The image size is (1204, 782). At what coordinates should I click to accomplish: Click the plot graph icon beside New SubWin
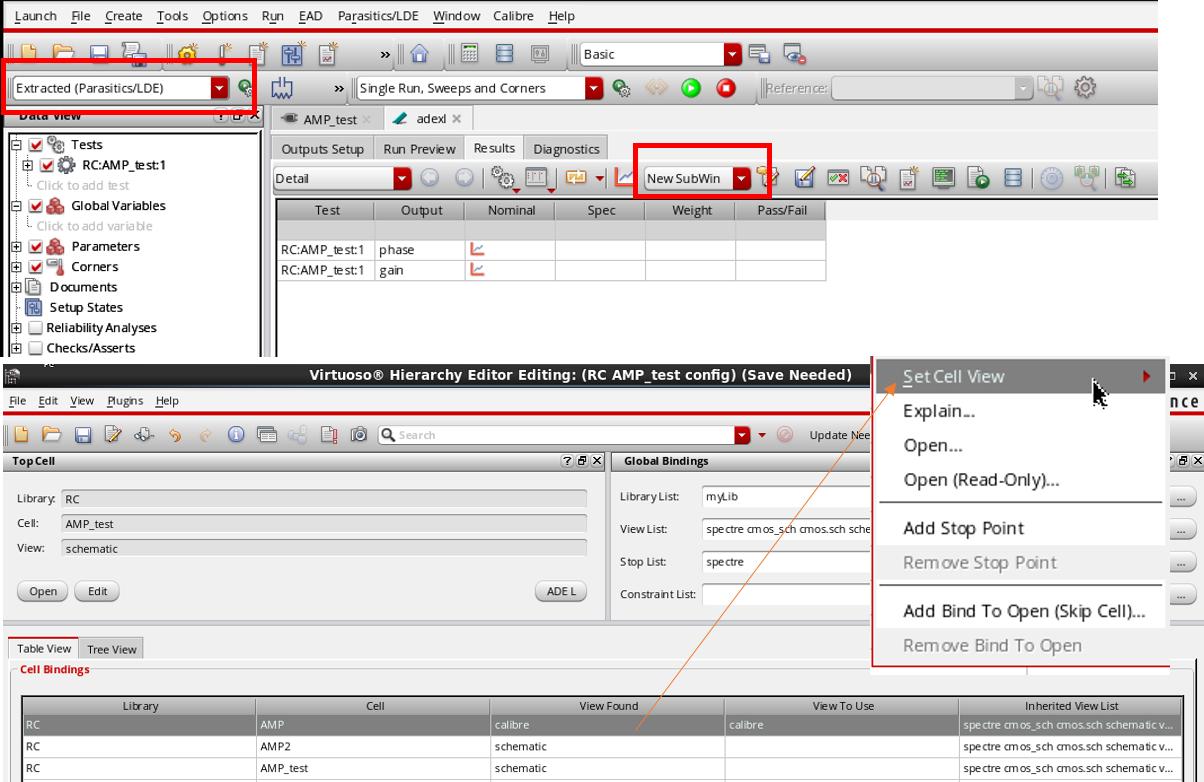click(x=625, y=179)
